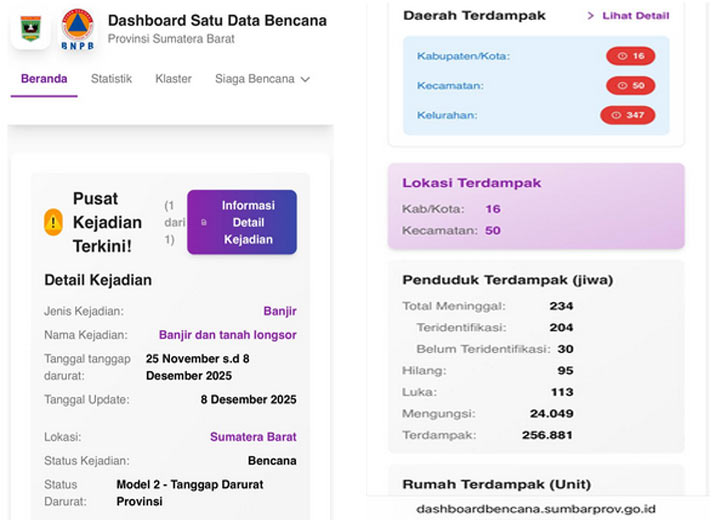This screenshot has height=520, width=728.
Task: Click the BNPB logo icon
Action: click(77, 28)
